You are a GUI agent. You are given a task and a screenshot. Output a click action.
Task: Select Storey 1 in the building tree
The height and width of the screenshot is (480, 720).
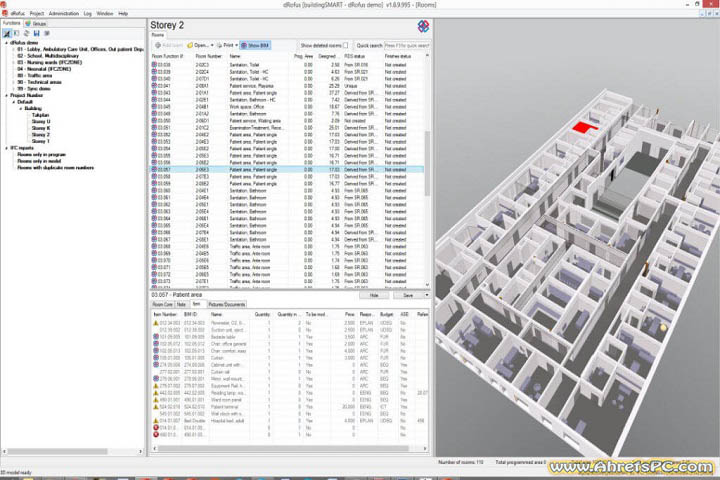tap(41, 141)
